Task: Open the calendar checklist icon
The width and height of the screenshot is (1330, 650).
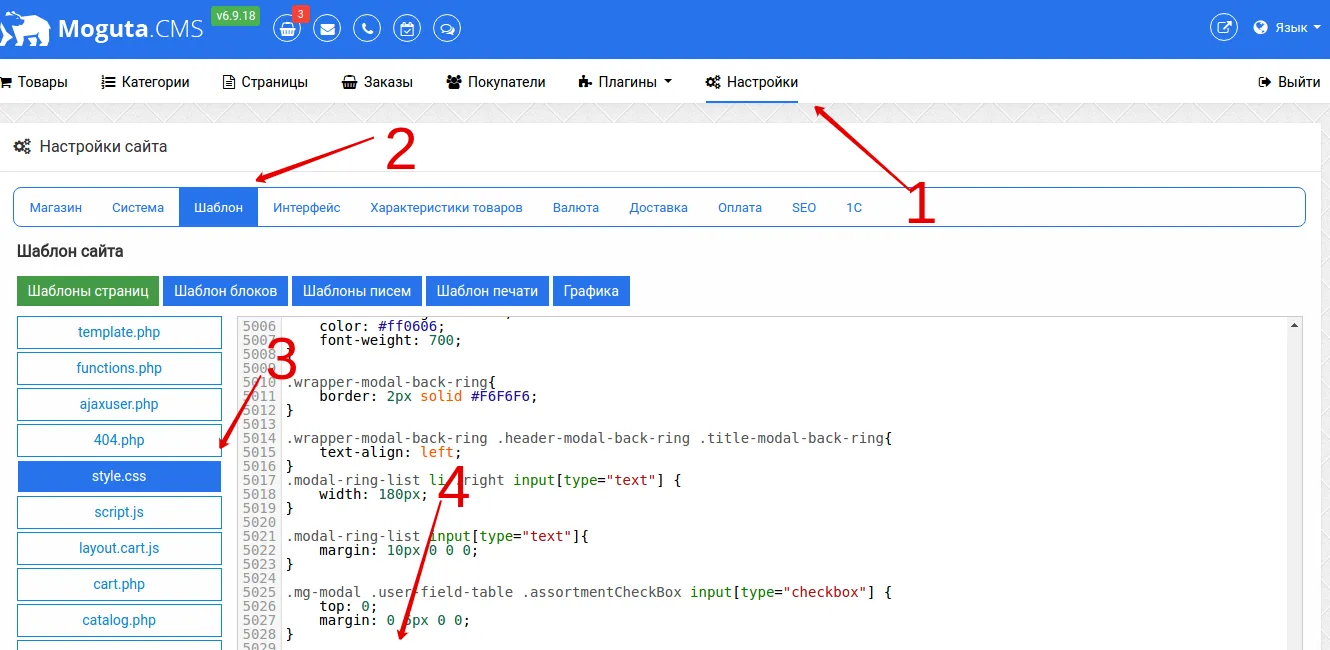Action: [x=407, y=29]
